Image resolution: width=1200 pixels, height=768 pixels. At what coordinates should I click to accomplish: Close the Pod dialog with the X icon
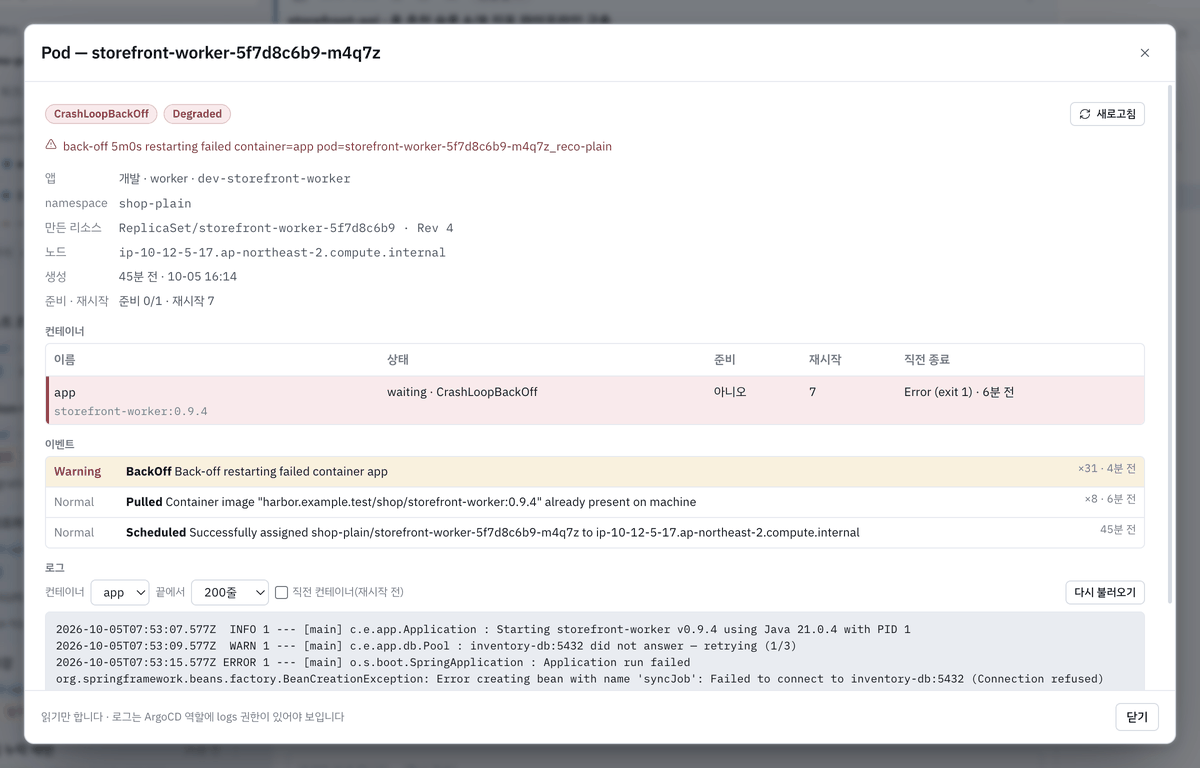pyautogui.click(x=1145, y=53)
